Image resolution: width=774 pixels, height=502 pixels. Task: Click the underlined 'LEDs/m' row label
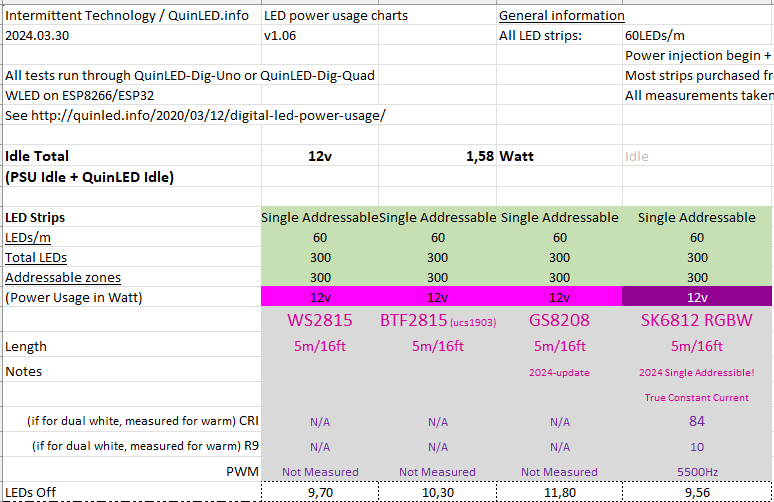(x=28, y=237)
